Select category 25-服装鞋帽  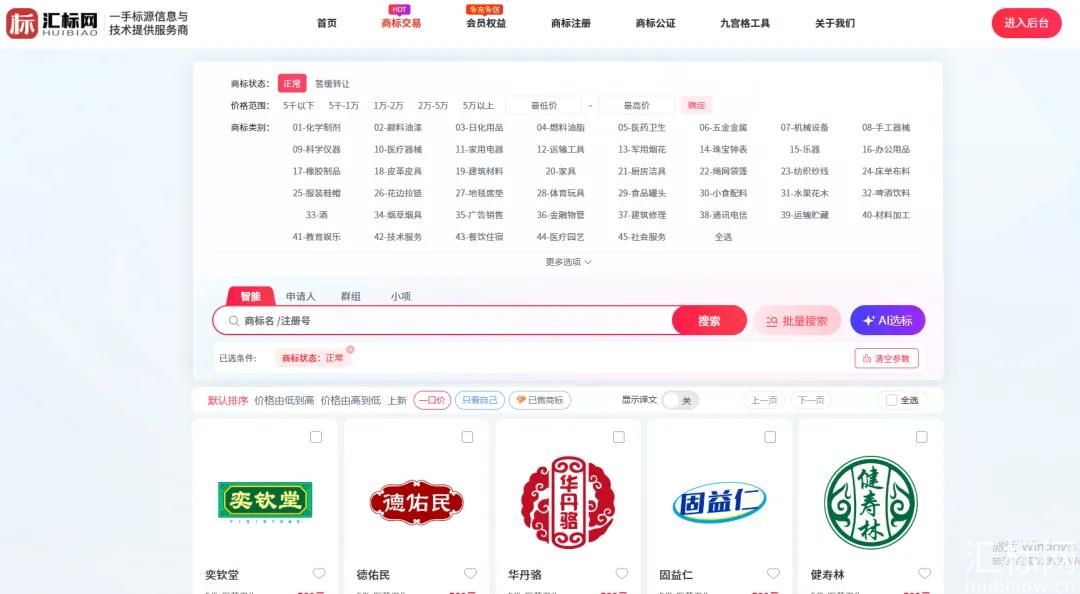[x=317, y=193]
